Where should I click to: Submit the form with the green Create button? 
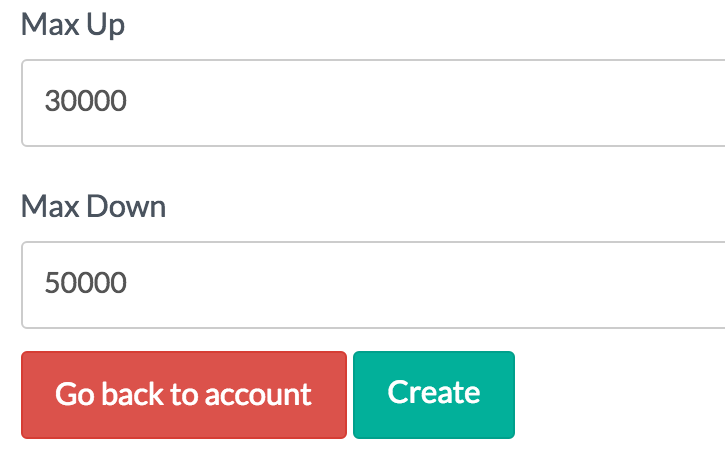pyautogui.click(x=433, y=394)
